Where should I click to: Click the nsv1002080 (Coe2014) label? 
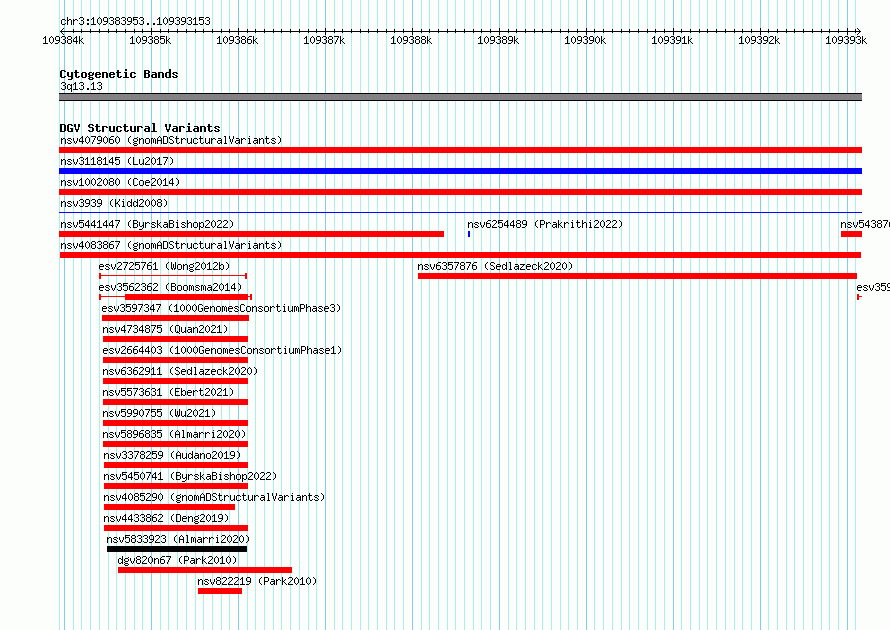click(120, 182)
